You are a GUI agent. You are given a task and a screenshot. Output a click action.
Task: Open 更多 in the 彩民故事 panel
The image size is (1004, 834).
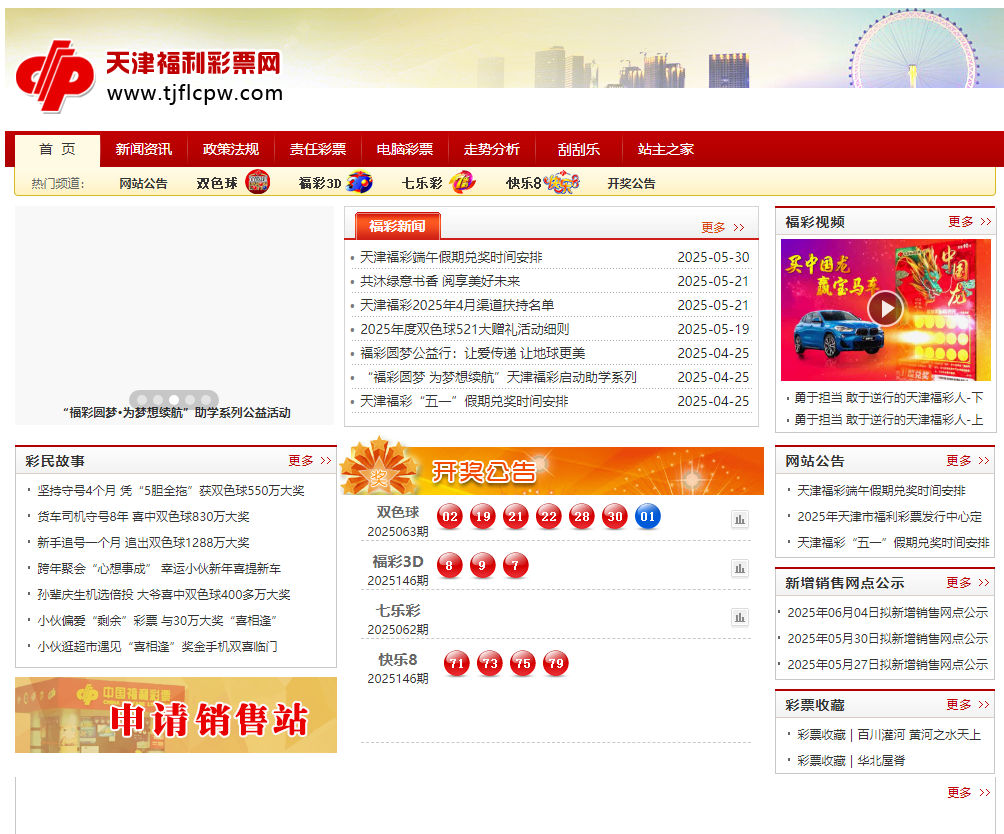tap(300, 461)
